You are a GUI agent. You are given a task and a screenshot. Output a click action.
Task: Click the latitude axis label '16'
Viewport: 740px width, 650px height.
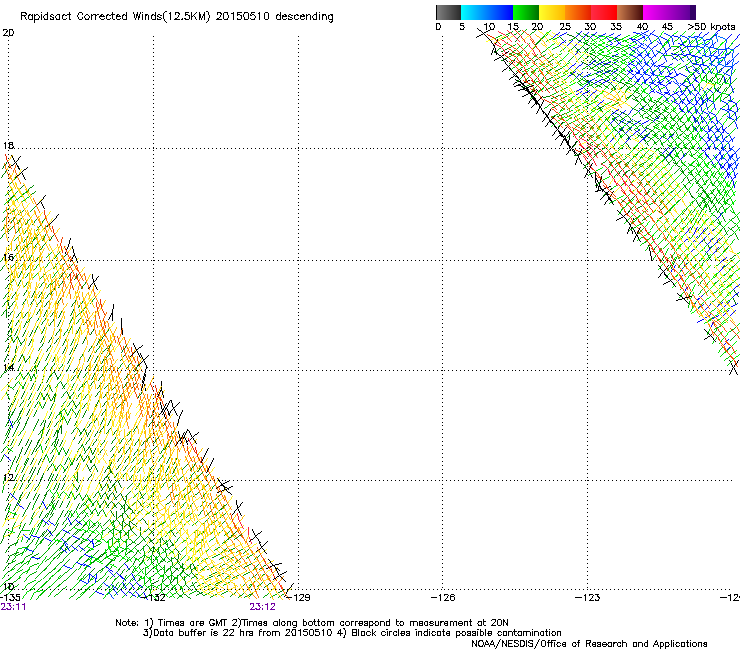pos(8,257)
